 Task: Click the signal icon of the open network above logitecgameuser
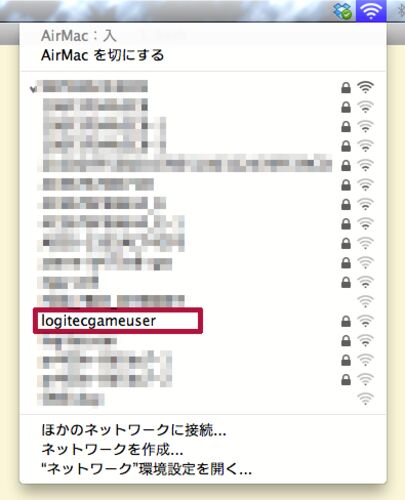(x=365, y=302)
